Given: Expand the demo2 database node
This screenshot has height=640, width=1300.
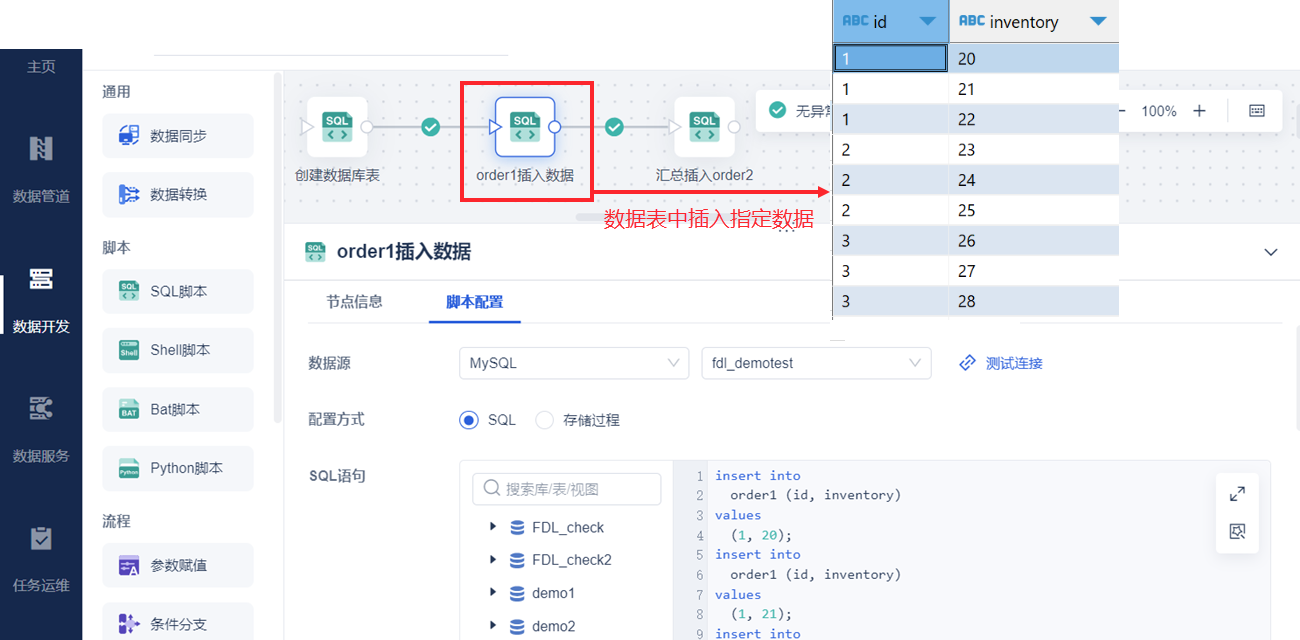Looking at the screenshot, I should 493,626.
